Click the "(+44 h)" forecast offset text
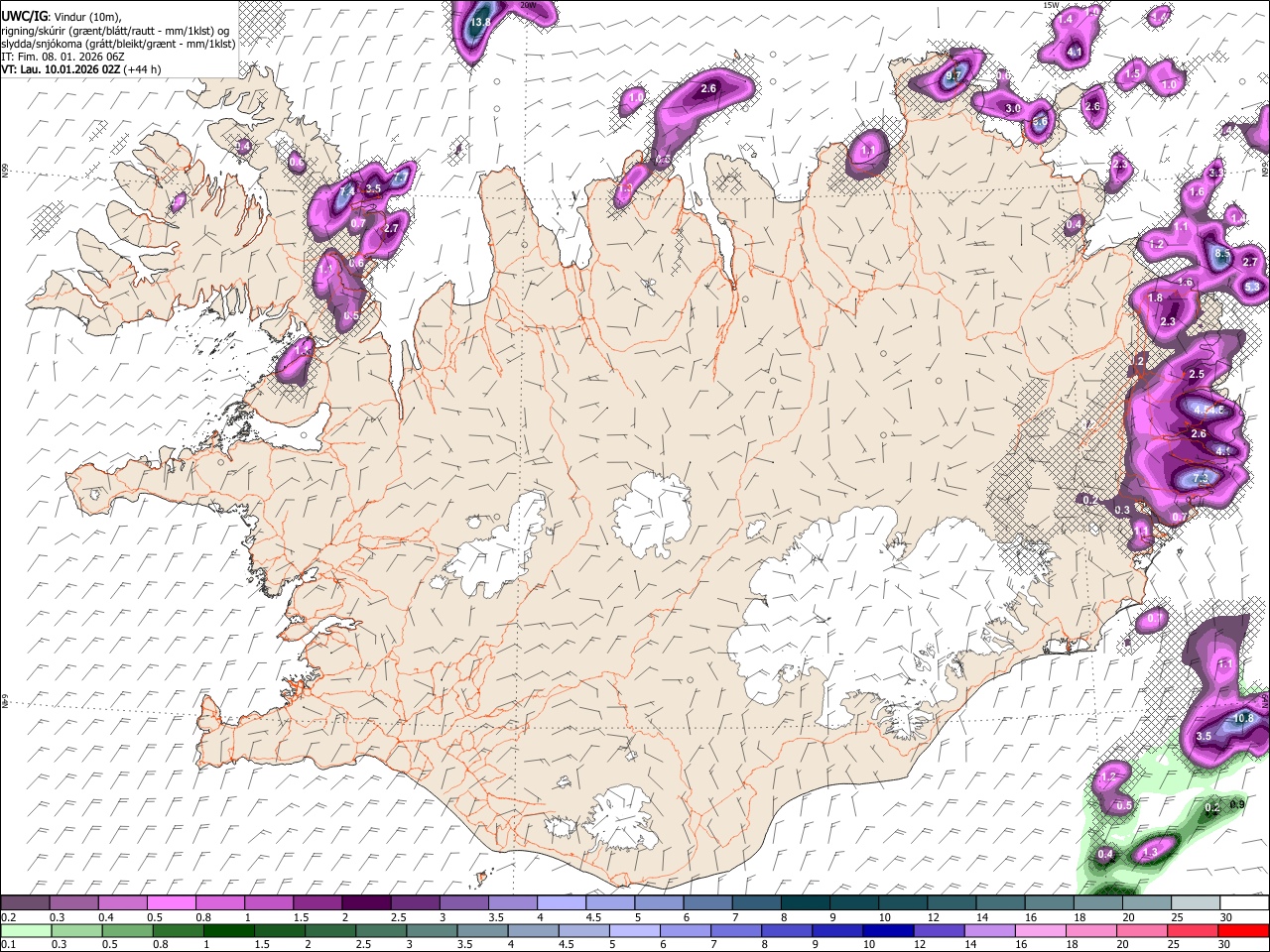Screen dimensions: 1270x952 (x=142, y=69)
